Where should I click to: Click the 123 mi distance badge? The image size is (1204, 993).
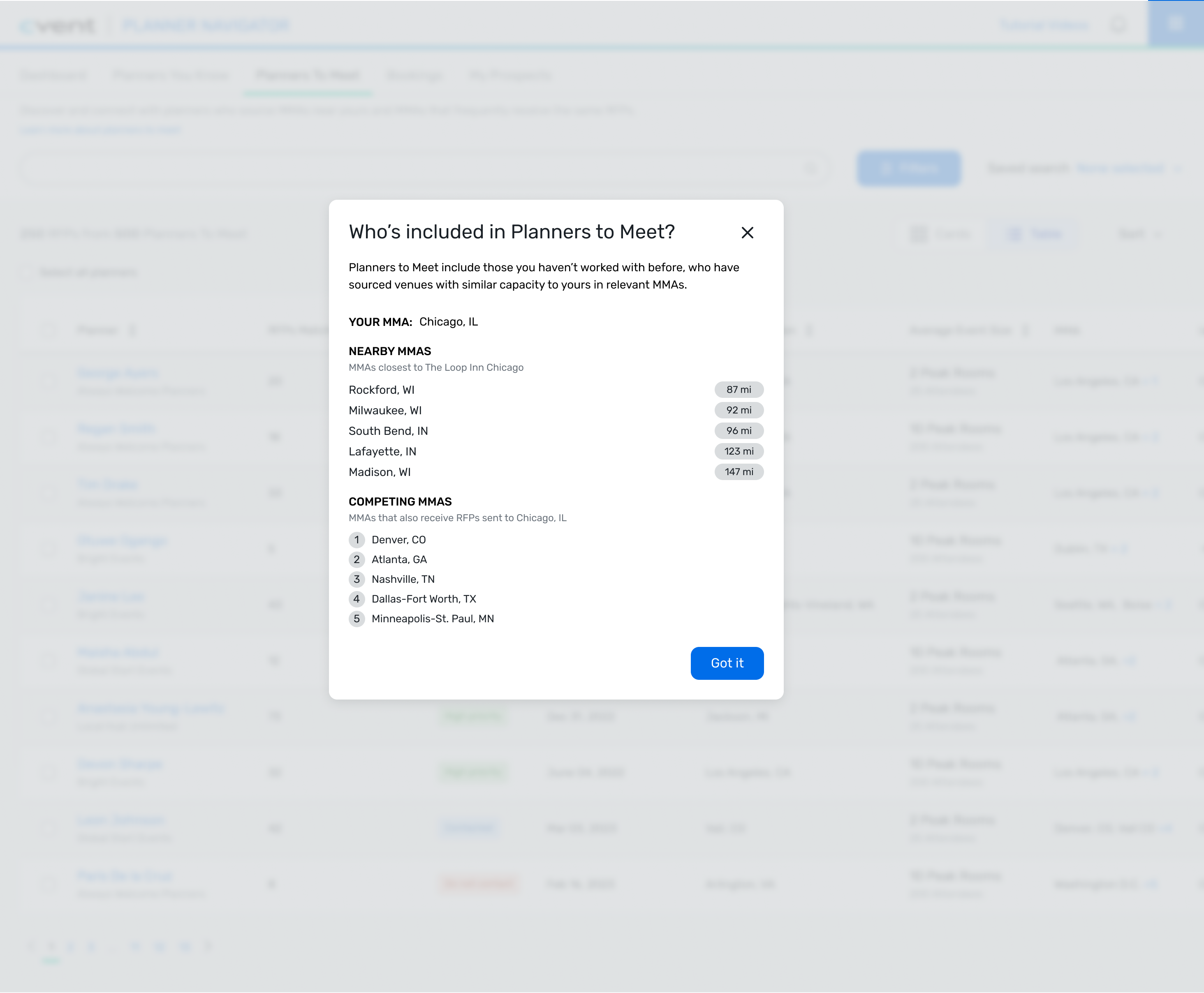point(739,451)
